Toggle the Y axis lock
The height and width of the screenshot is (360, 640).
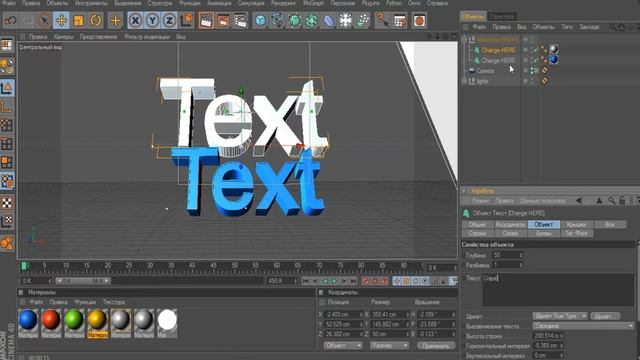(x=152, y=20)
